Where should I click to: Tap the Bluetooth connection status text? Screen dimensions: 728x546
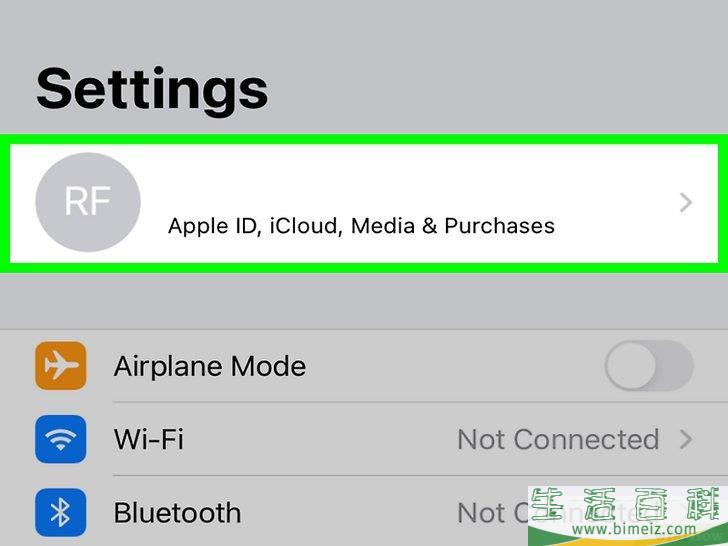click(x=492, y=513)
